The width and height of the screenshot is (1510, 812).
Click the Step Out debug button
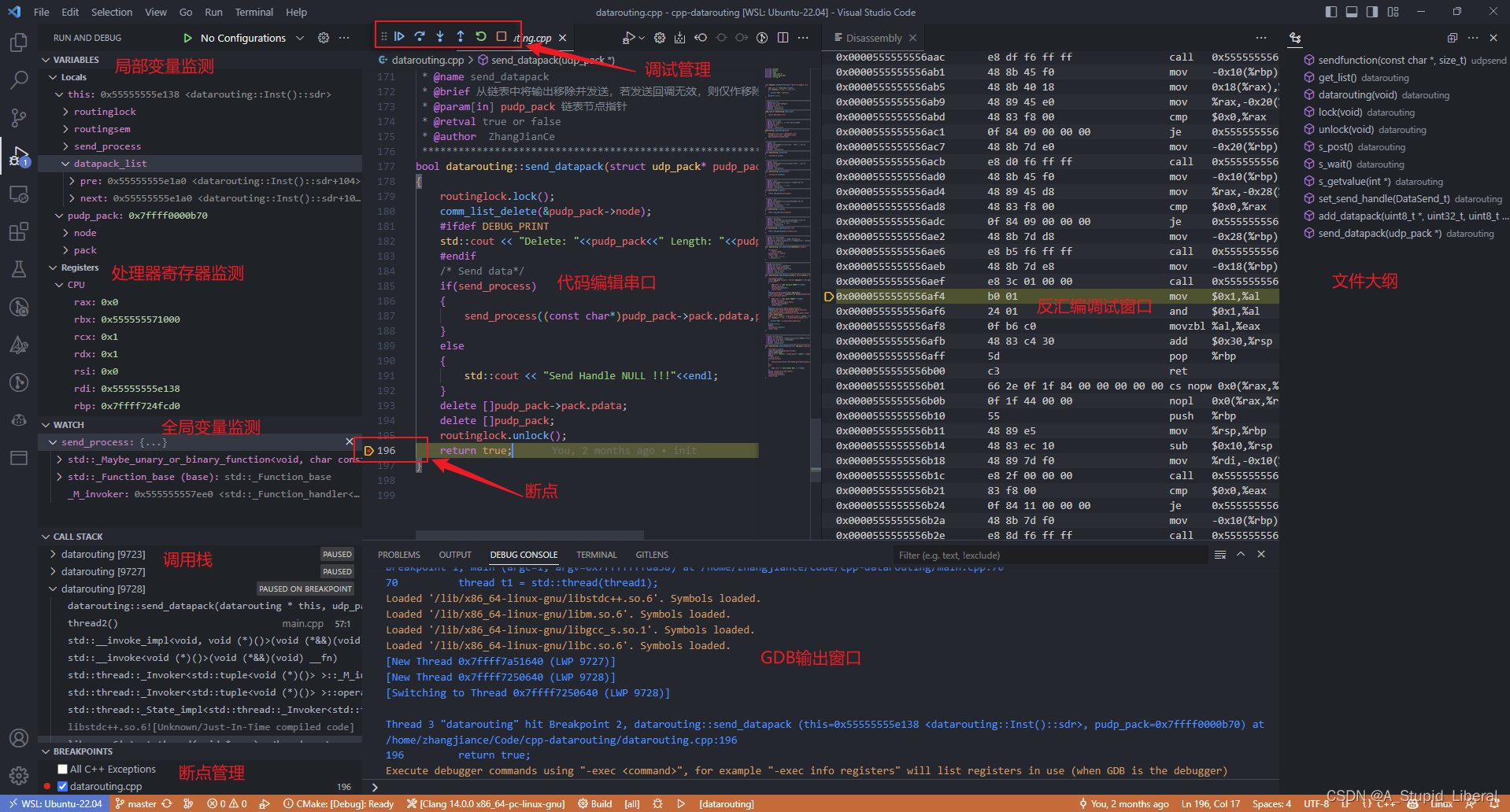pos(461,36)
